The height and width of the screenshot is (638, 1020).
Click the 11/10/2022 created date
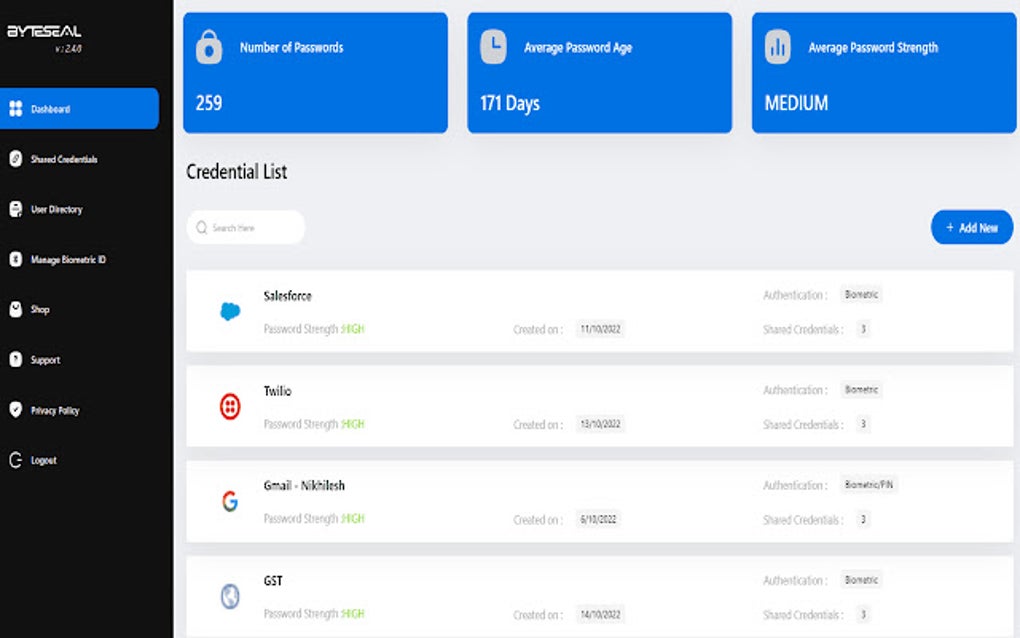tap(600, 329)
